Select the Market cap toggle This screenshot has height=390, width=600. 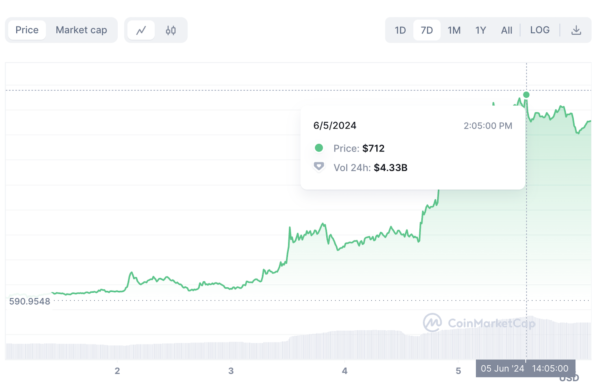pyautogui.click(x=81, y=30)
